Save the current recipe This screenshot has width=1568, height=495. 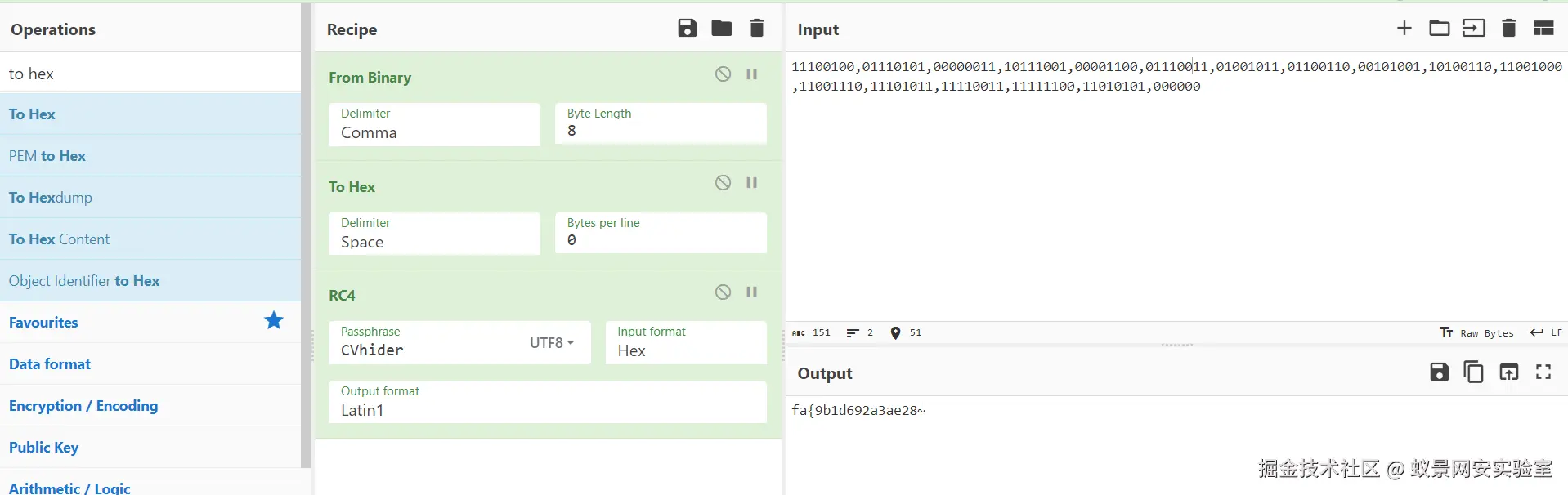coord(687,29)
